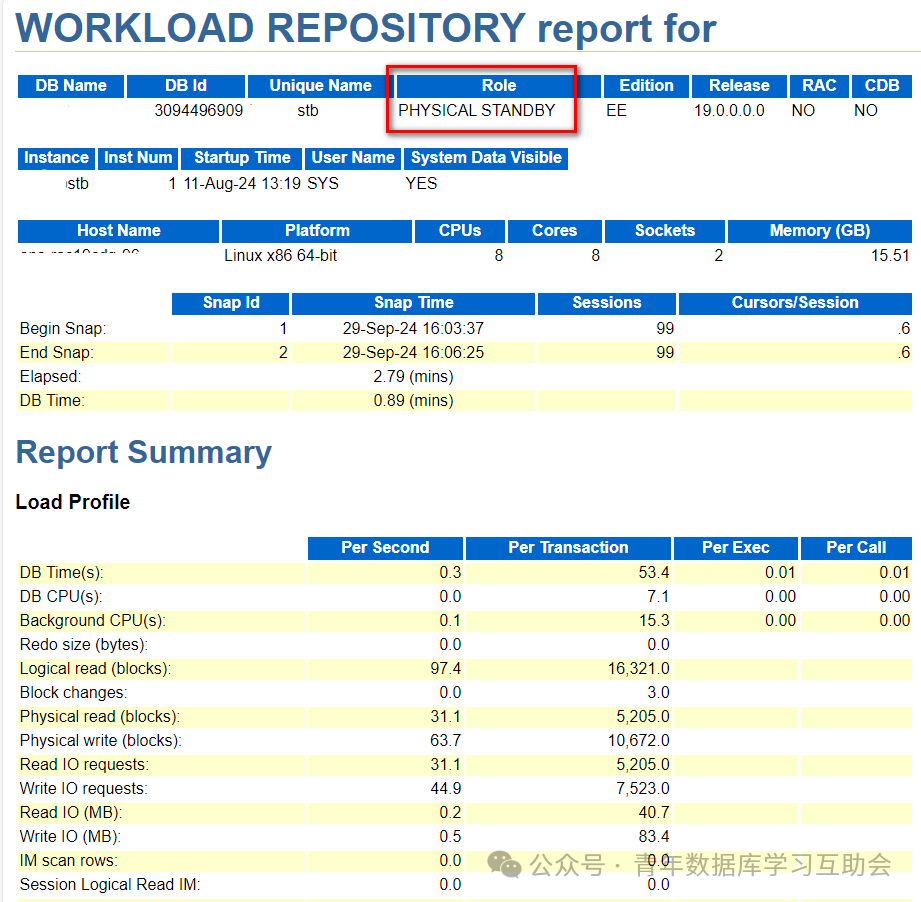The image size is (921, 902).
Task: Click the Session Logical Read IM label
Action: click(110, 886)
